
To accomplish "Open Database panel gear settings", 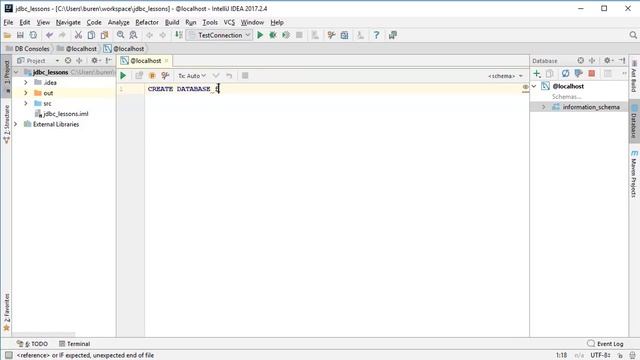I will pos(608,60).
